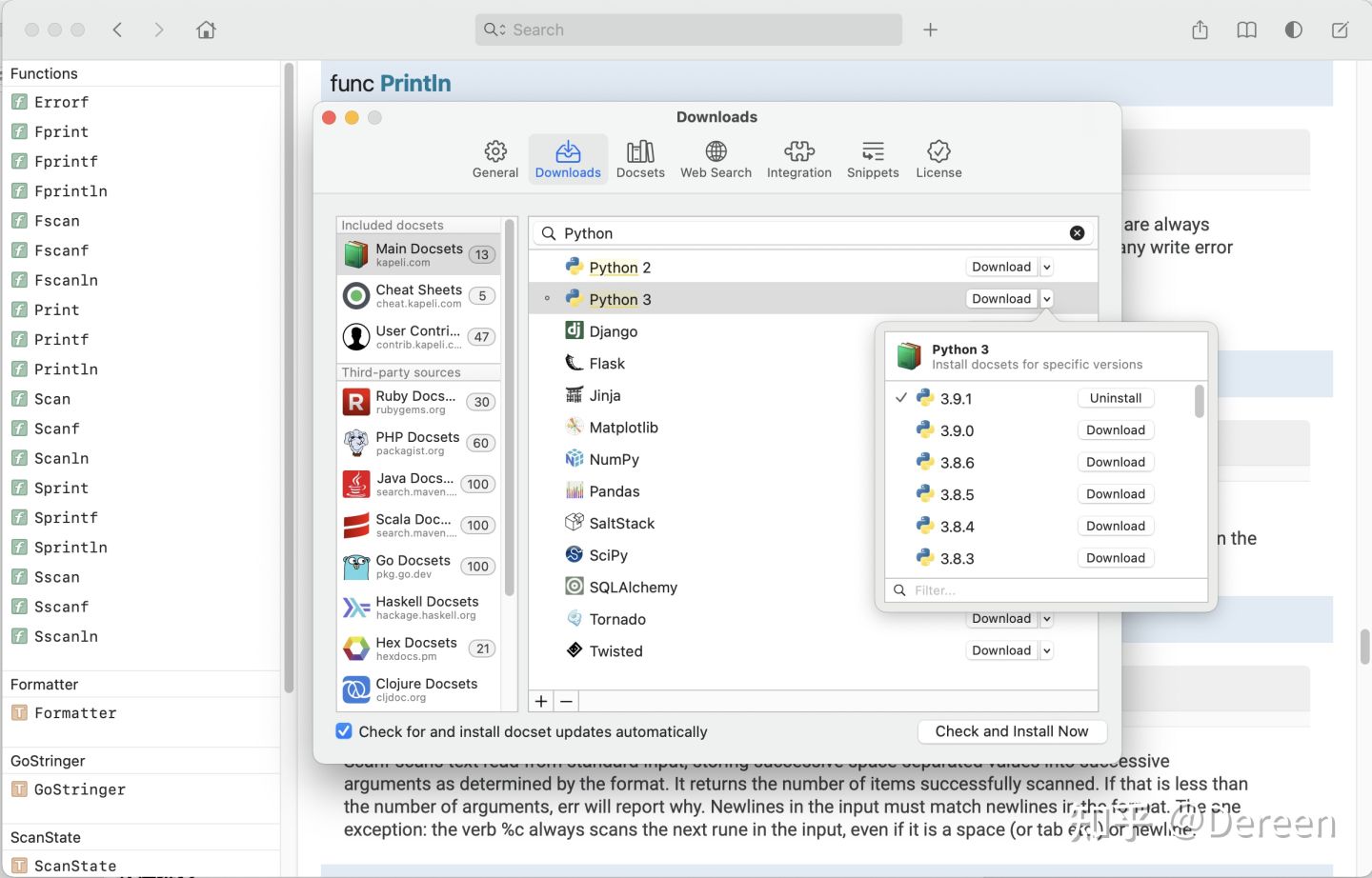Select Cheat Sheets source
This screenshot has width=1372, height=878.
(419, 295)
